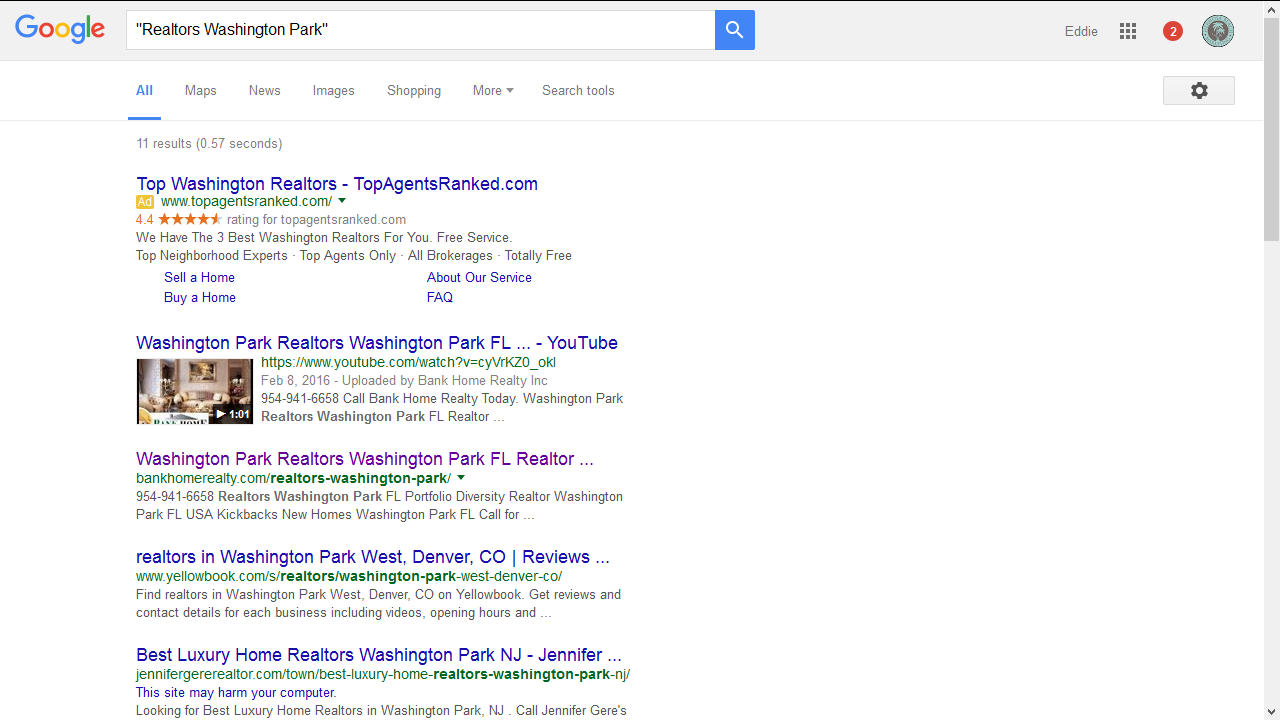Expand the More search categories dropdown
The height and width of the screenshot is (720, 1280).
point(492,90)
